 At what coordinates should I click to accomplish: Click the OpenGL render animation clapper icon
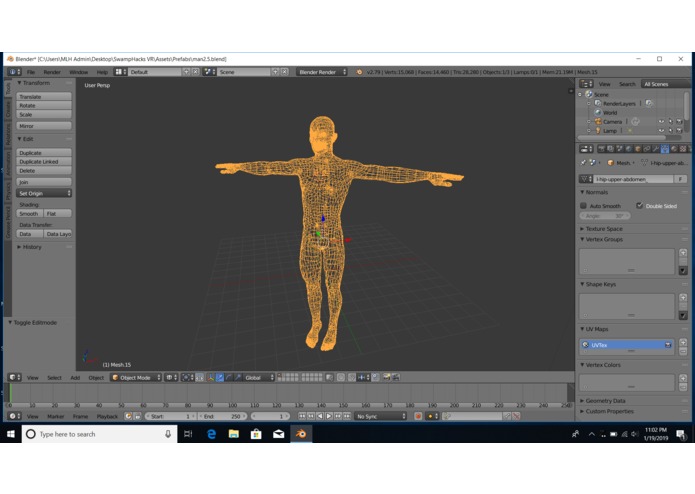pyautogui.click(x=396, y=377)
